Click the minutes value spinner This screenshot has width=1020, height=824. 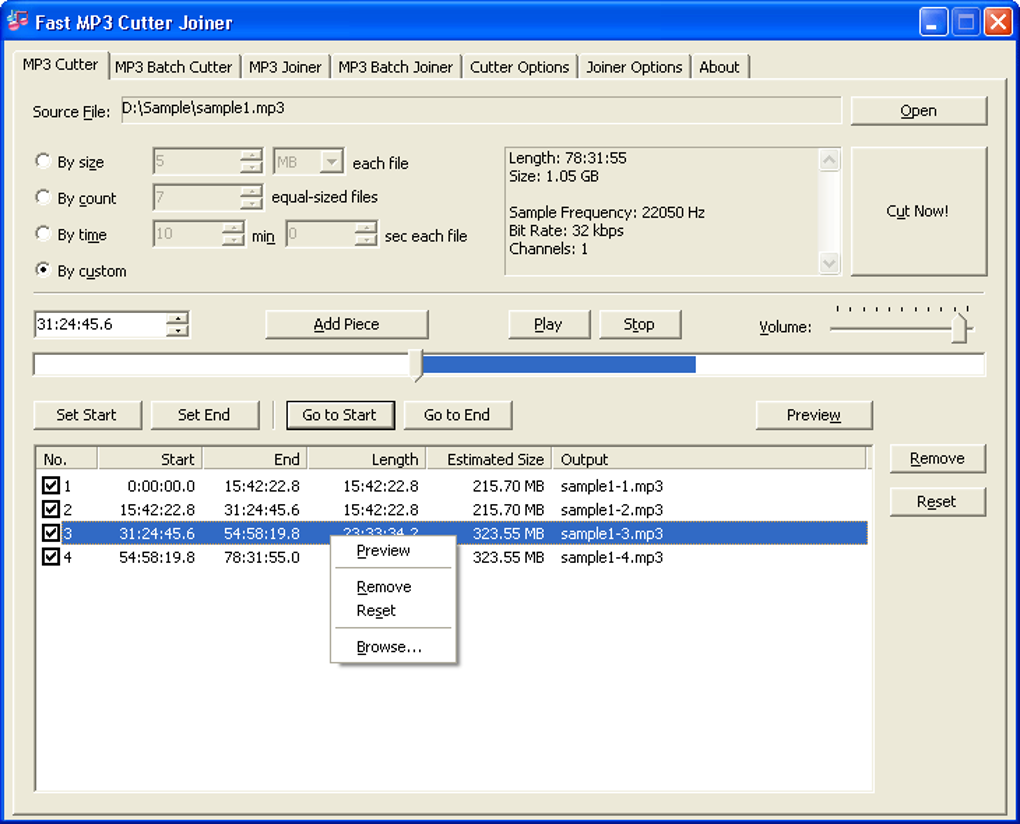point(233,233)
